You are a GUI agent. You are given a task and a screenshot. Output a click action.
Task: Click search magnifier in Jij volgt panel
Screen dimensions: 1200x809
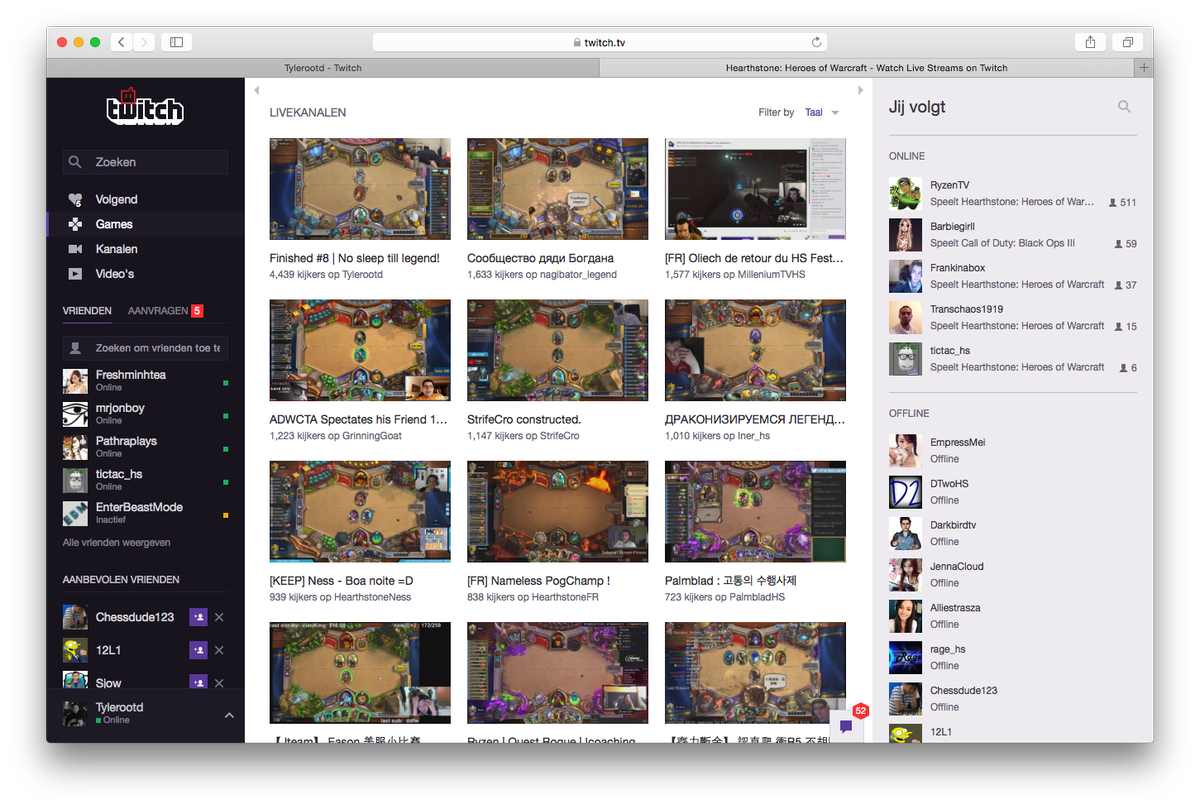[x=1125, y=107]
